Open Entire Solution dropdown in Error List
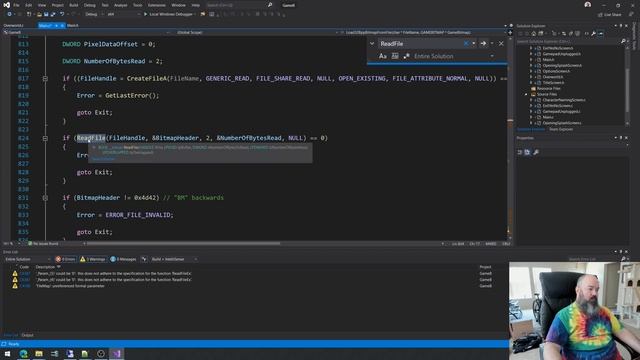This screenshot has height=360, width=640. (27, 259)
